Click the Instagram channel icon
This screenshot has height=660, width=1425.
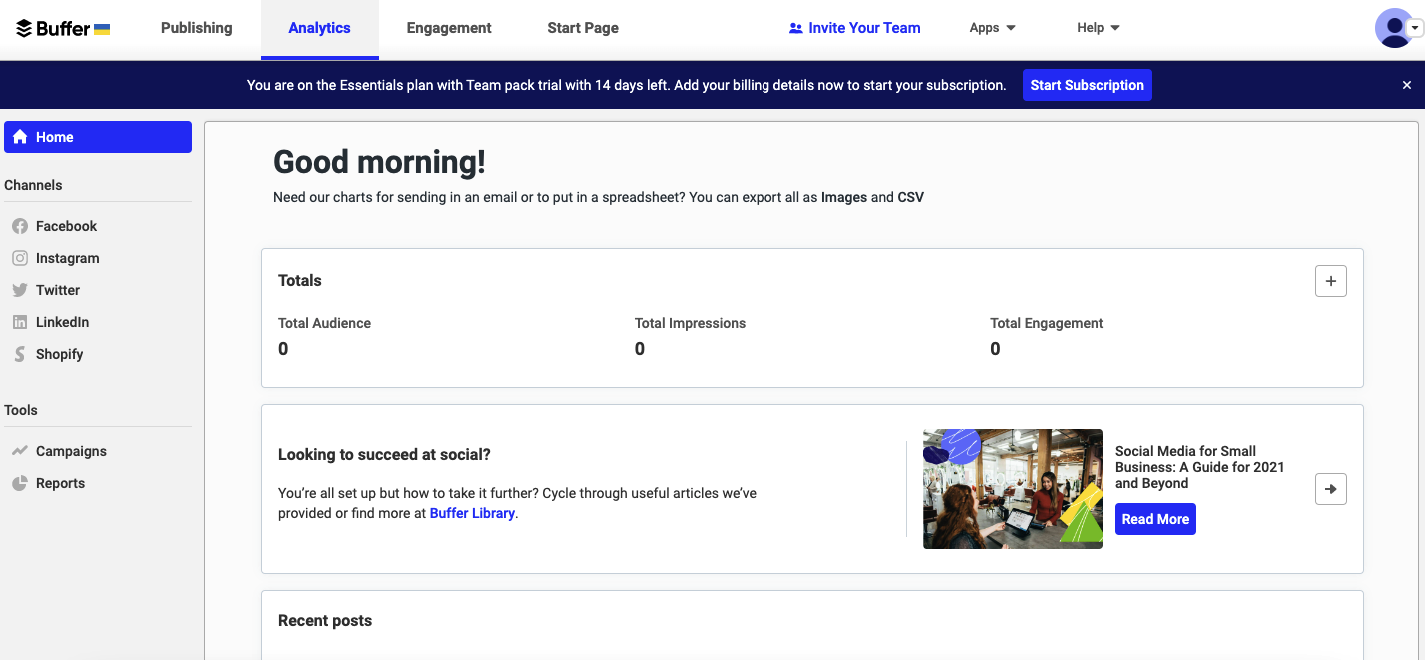20,258
